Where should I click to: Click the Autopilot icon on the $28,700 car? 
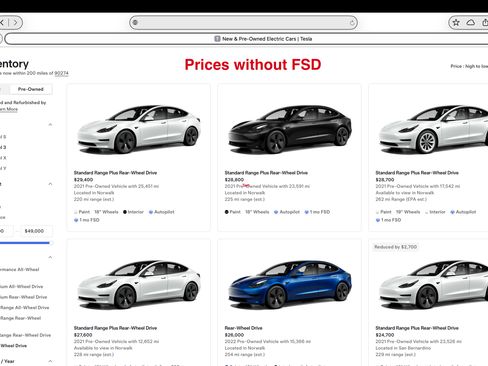[x=452, y=212]
